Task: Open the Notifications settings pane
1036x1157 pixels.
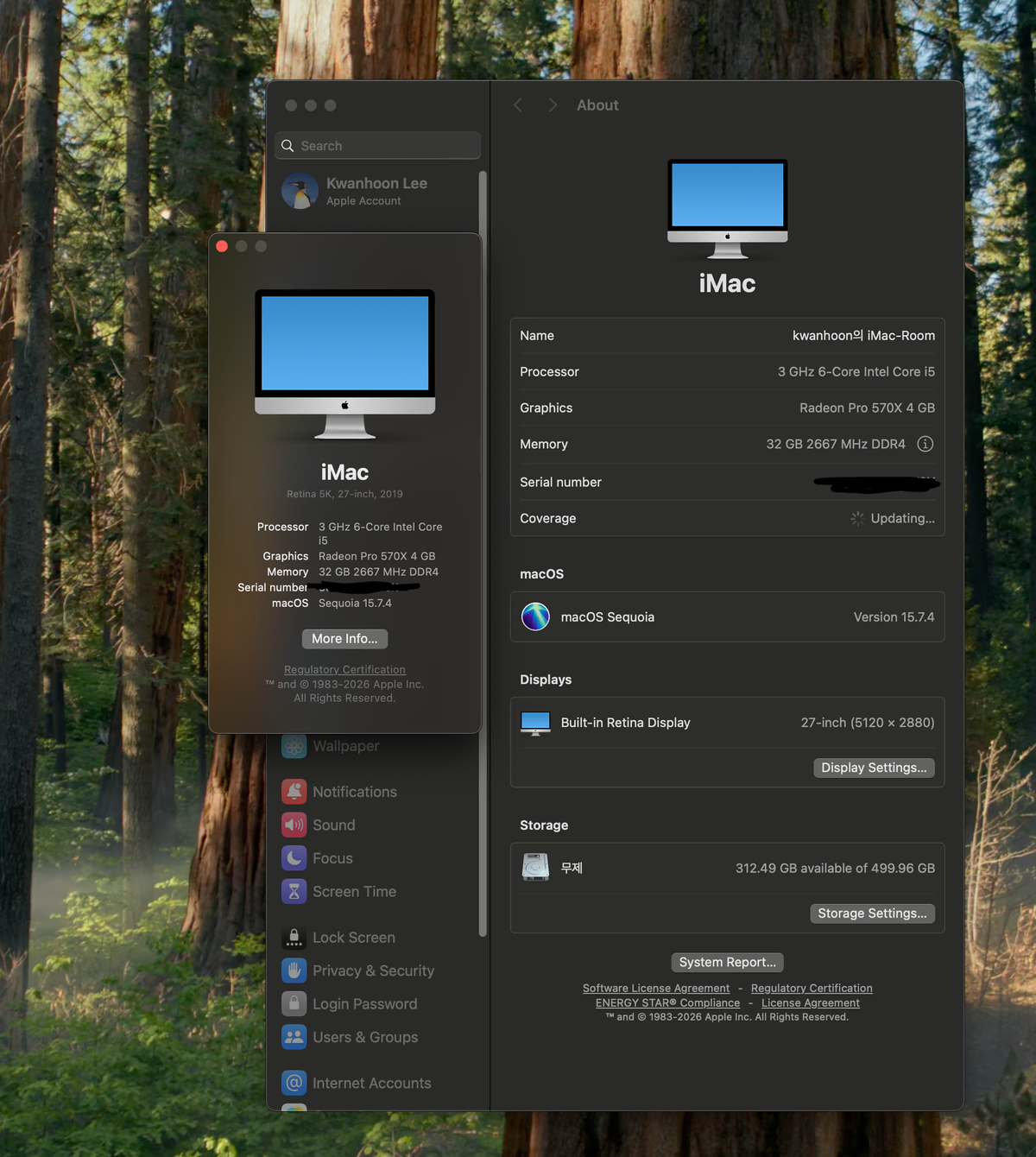Action: coord(377,792)
